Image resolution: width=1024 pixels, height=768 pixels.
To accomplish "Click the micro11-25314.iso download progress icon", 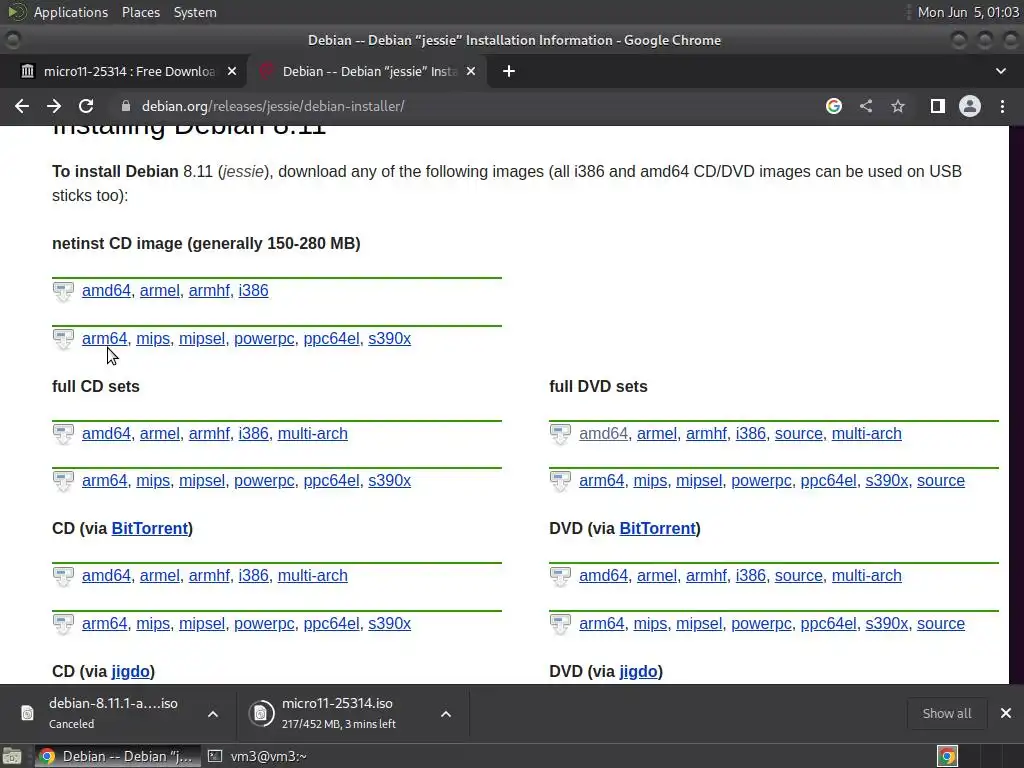I will (x=261, y=713).
